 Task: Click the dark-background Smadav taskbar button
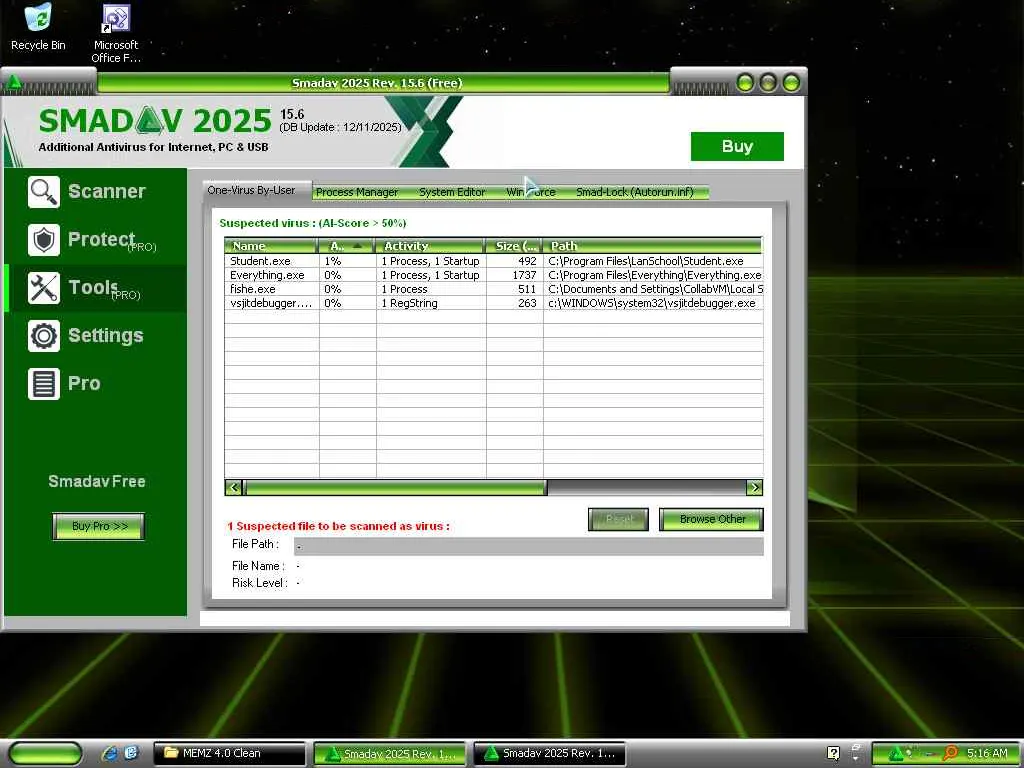[x=549, y=753]
